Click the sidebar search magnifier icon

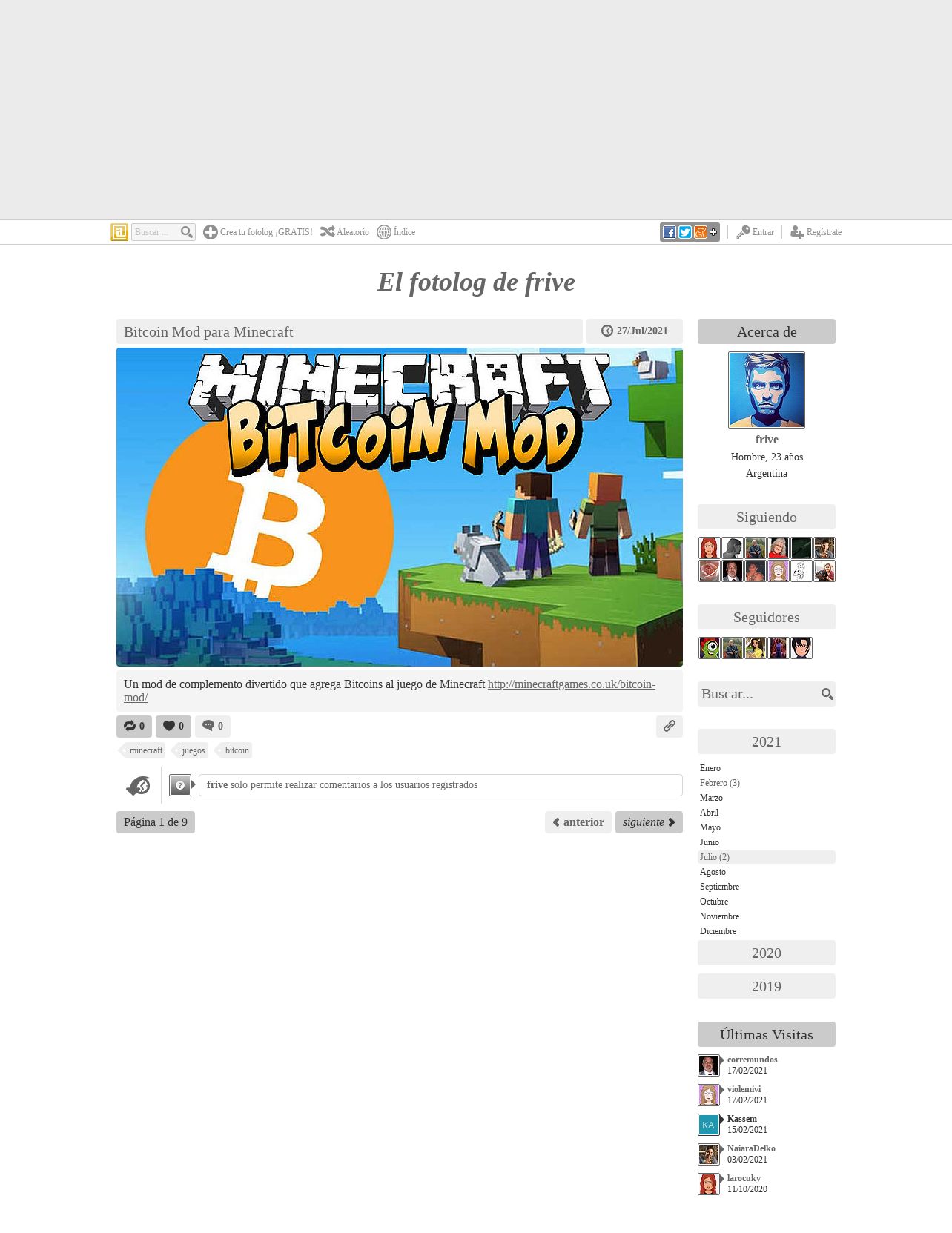[827, 694]
